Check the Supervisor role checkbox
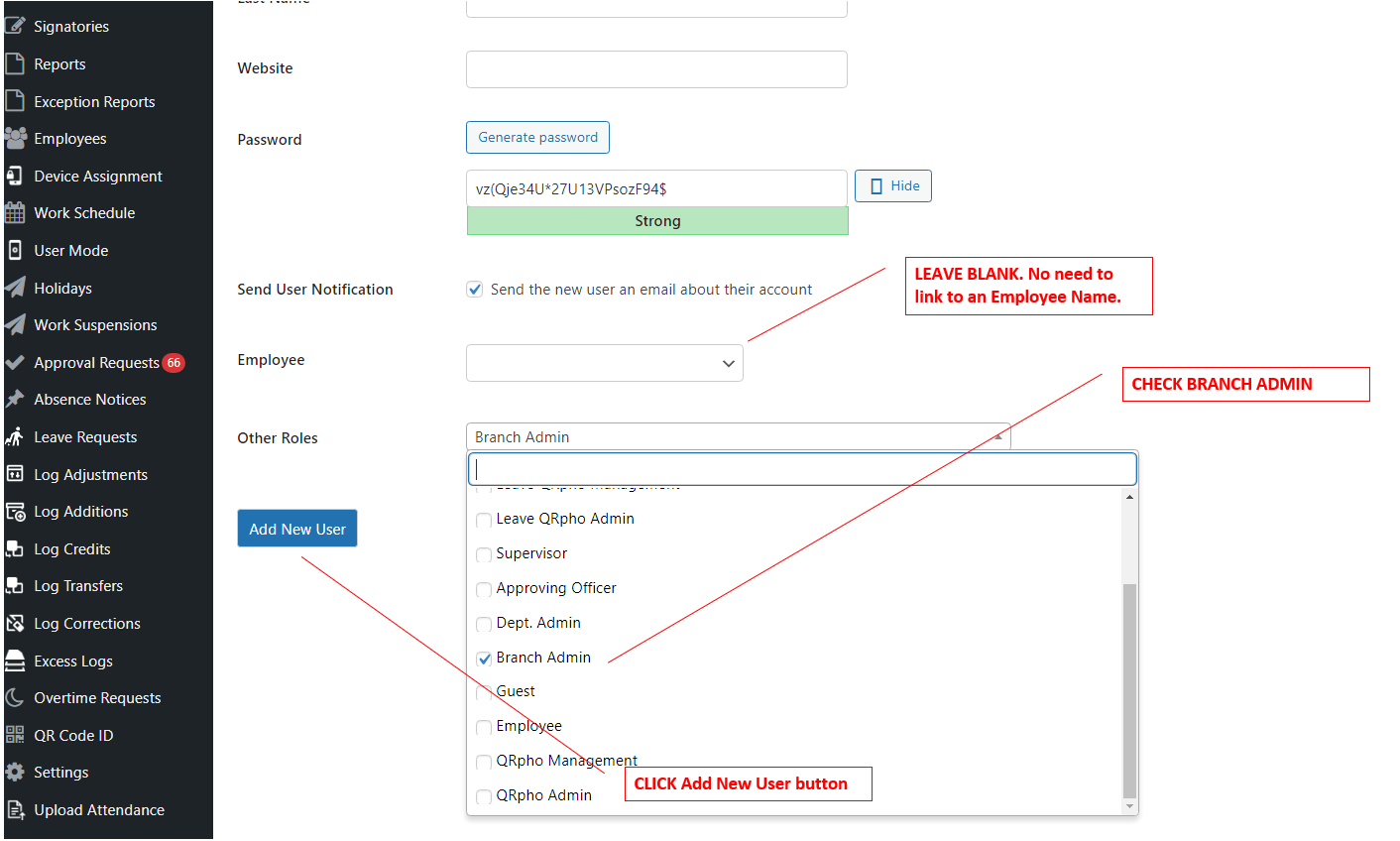This screenshot has width=1400, height=841. (x=484, y=553)
